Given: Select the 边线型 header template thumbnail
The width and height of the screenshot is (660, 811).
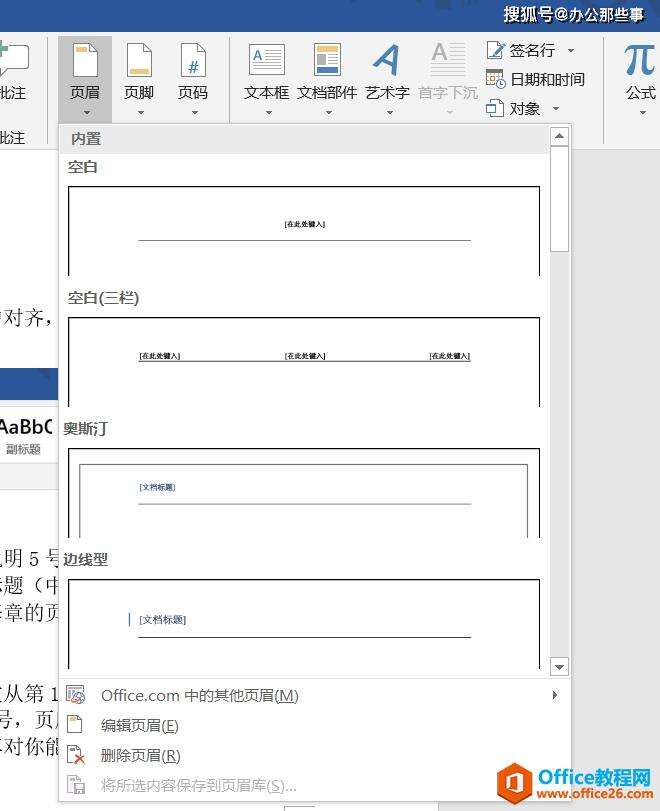Looking at the screenshot, I should pos(304,624).
